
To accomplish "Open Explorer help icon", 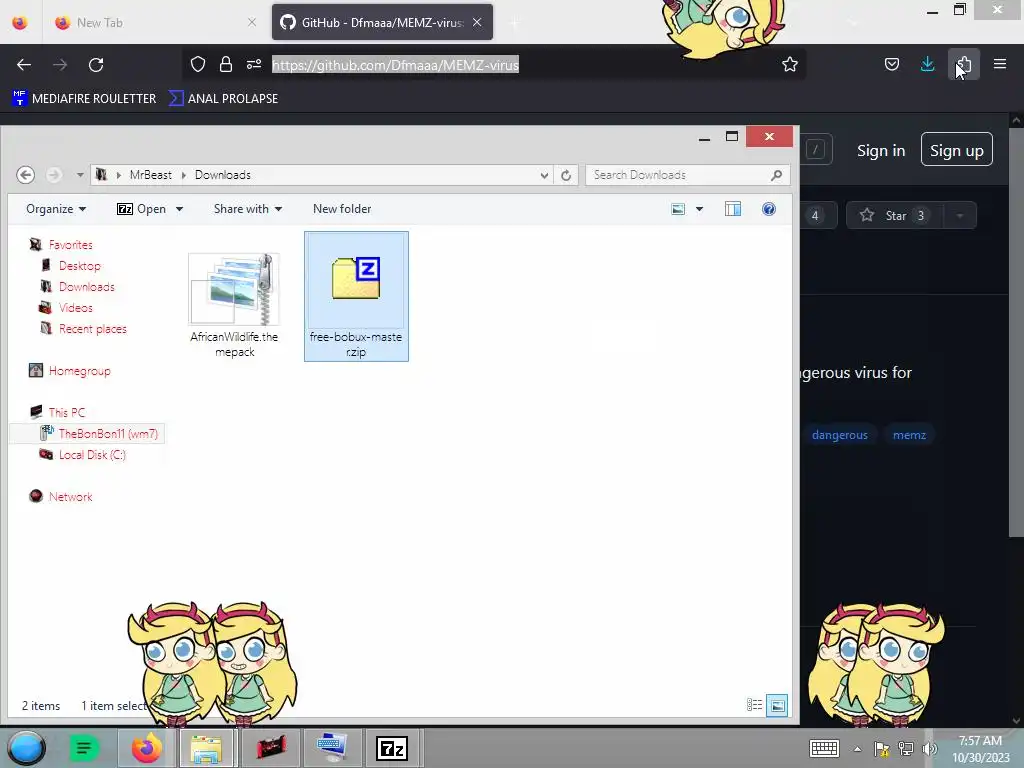I will pyautogui.click(x=769, y=209).
